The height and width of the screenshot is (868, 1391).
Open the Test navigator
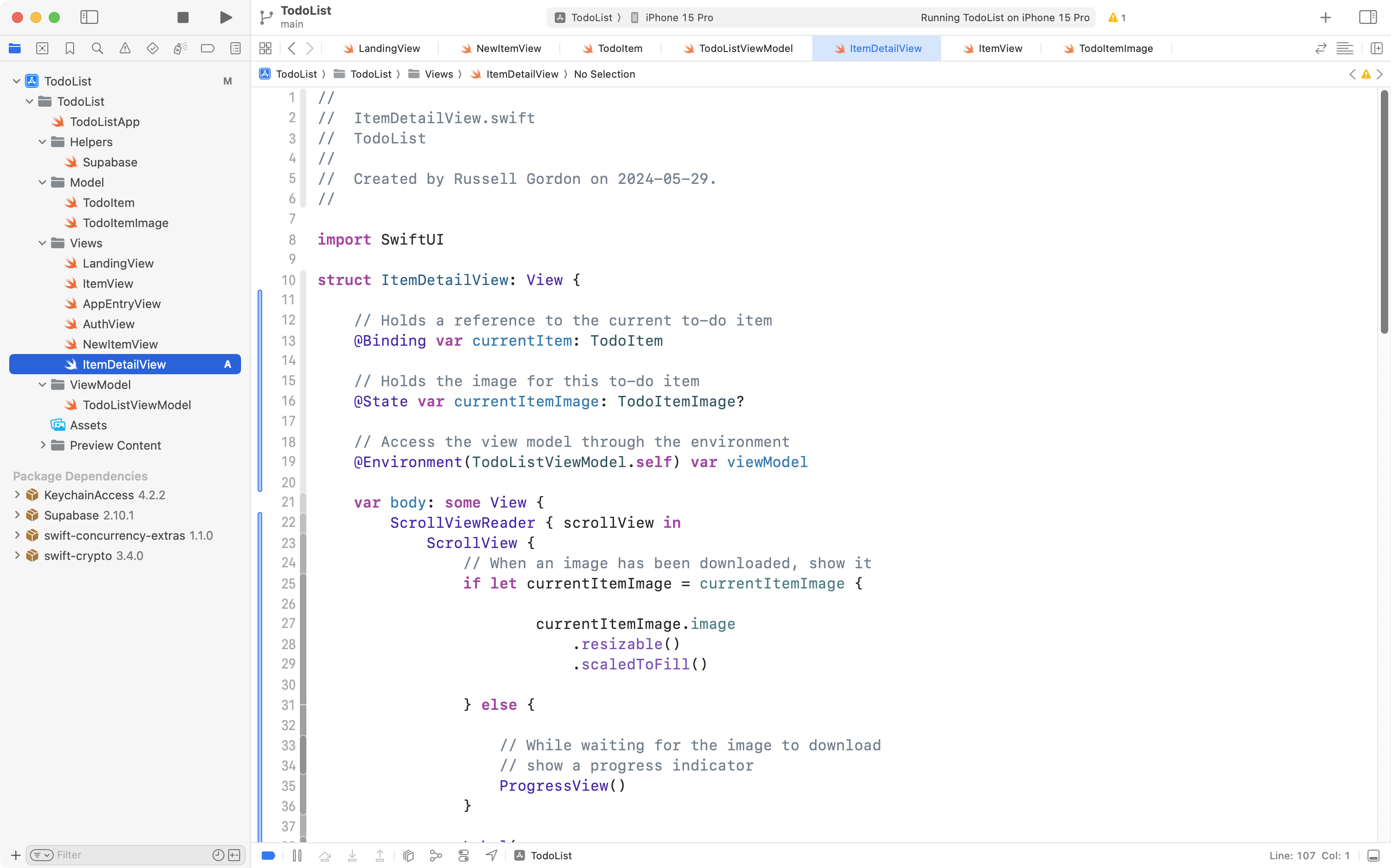click(153, 48)
